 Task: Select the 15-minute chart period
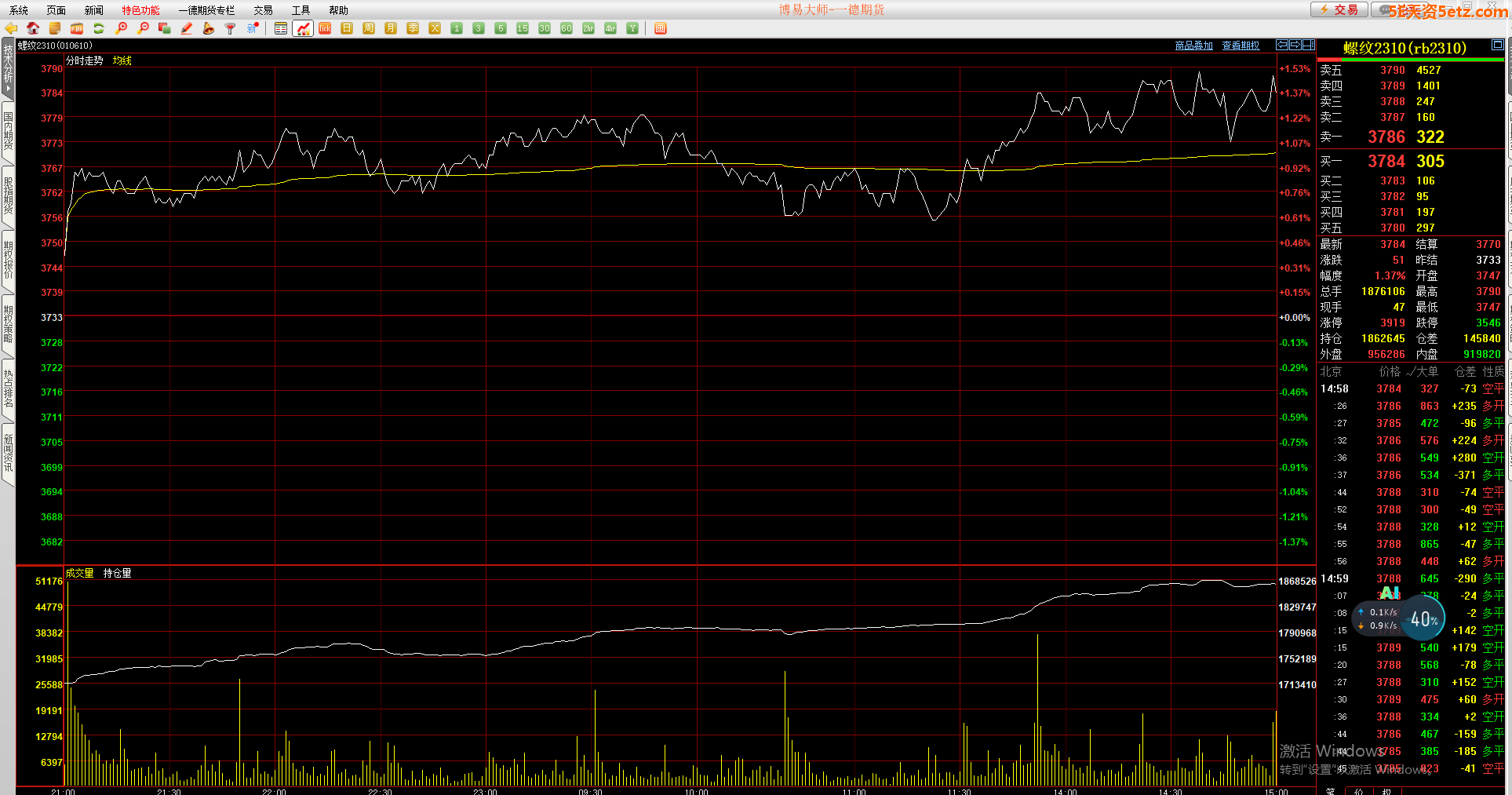(x=523, y=28)
